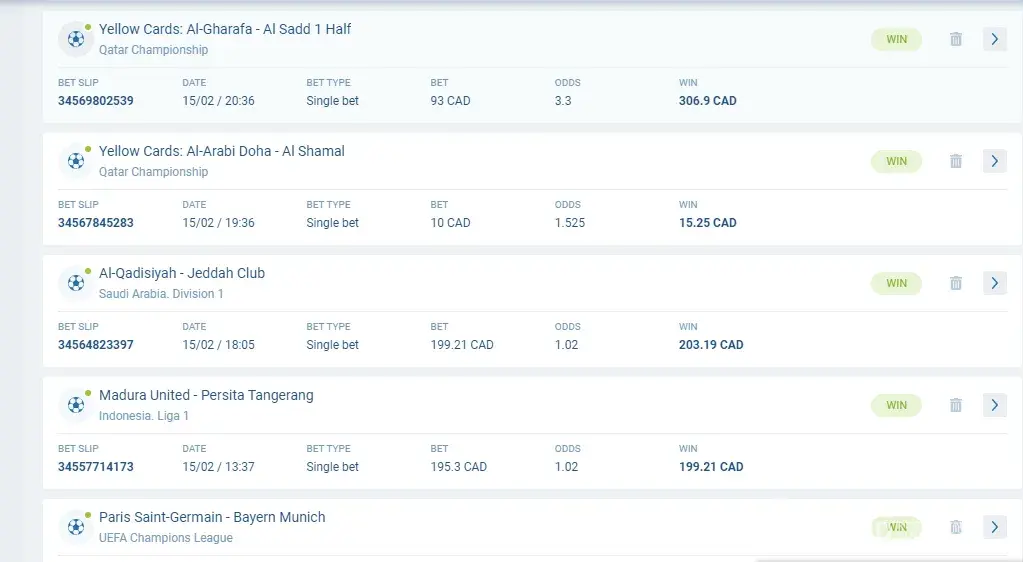
Task: Delete the Al-Qadisiyah - Jeddah Club bet
Action: (956, 283)
